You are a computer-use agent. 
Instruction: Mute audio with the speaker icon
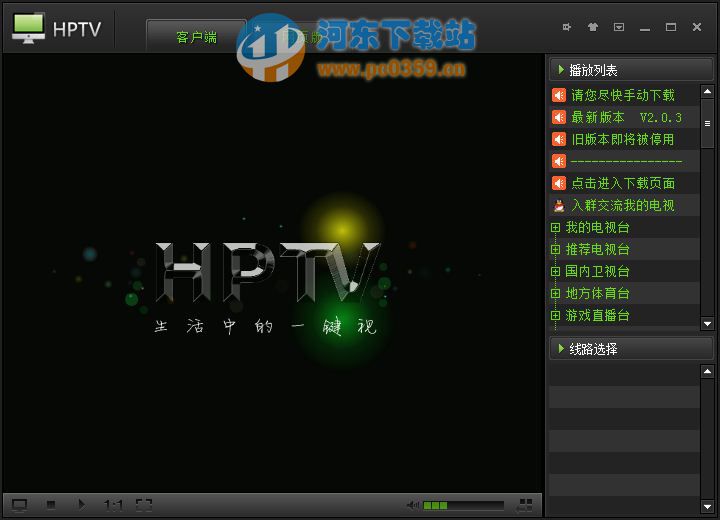(x=412, y=505)
